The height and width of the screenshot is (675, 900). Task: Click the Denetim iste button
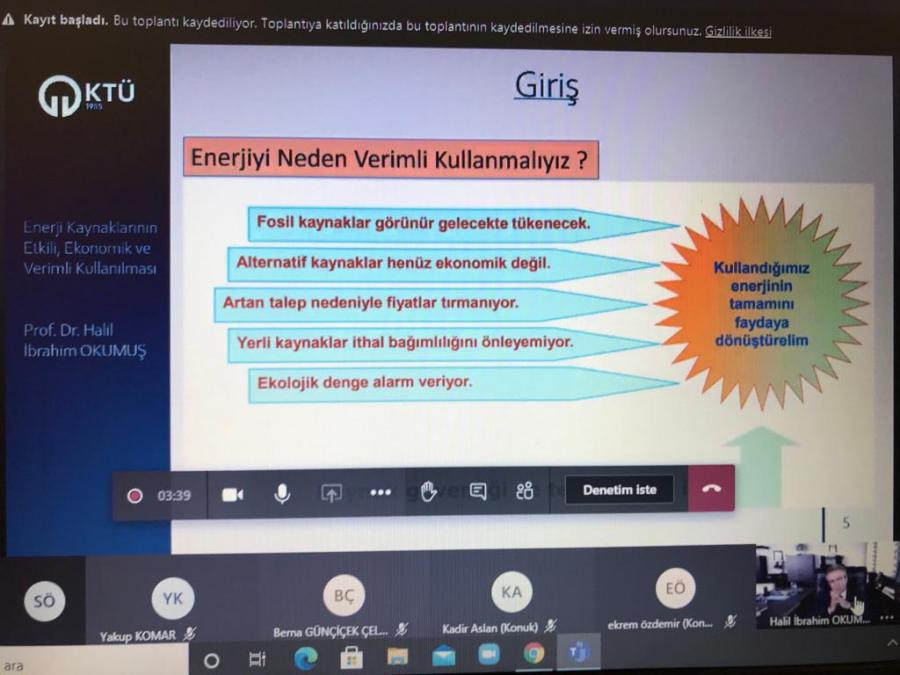(x=620, y=490)
